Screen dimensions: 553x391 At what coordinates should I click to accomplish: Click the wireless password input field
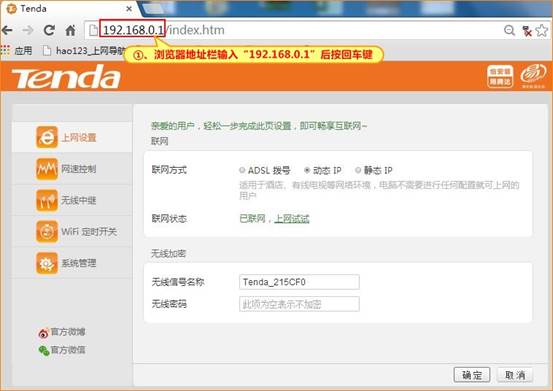(299, 304)
